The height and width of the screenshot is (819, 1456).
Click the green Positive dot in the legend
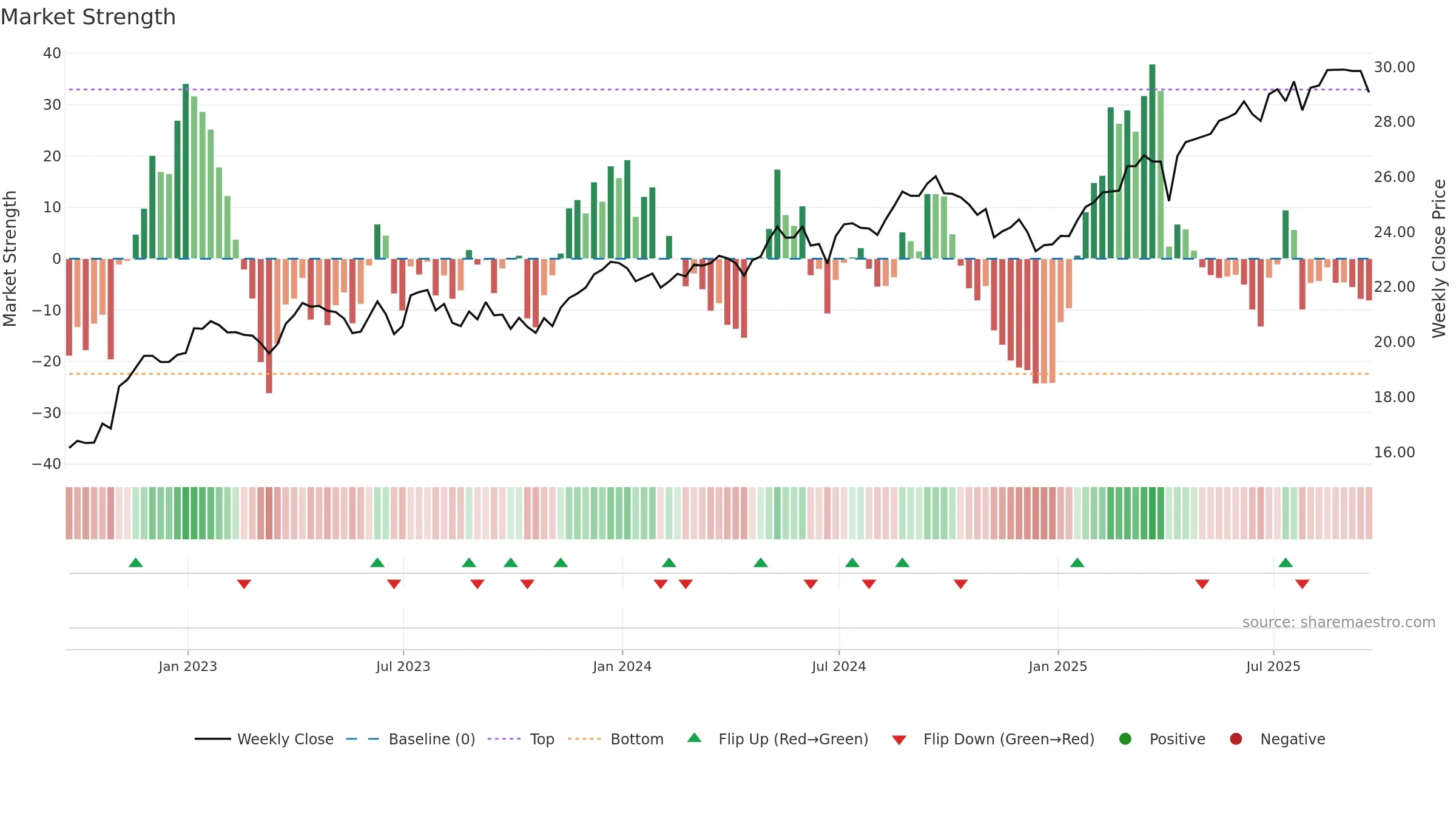[1125, 739]
